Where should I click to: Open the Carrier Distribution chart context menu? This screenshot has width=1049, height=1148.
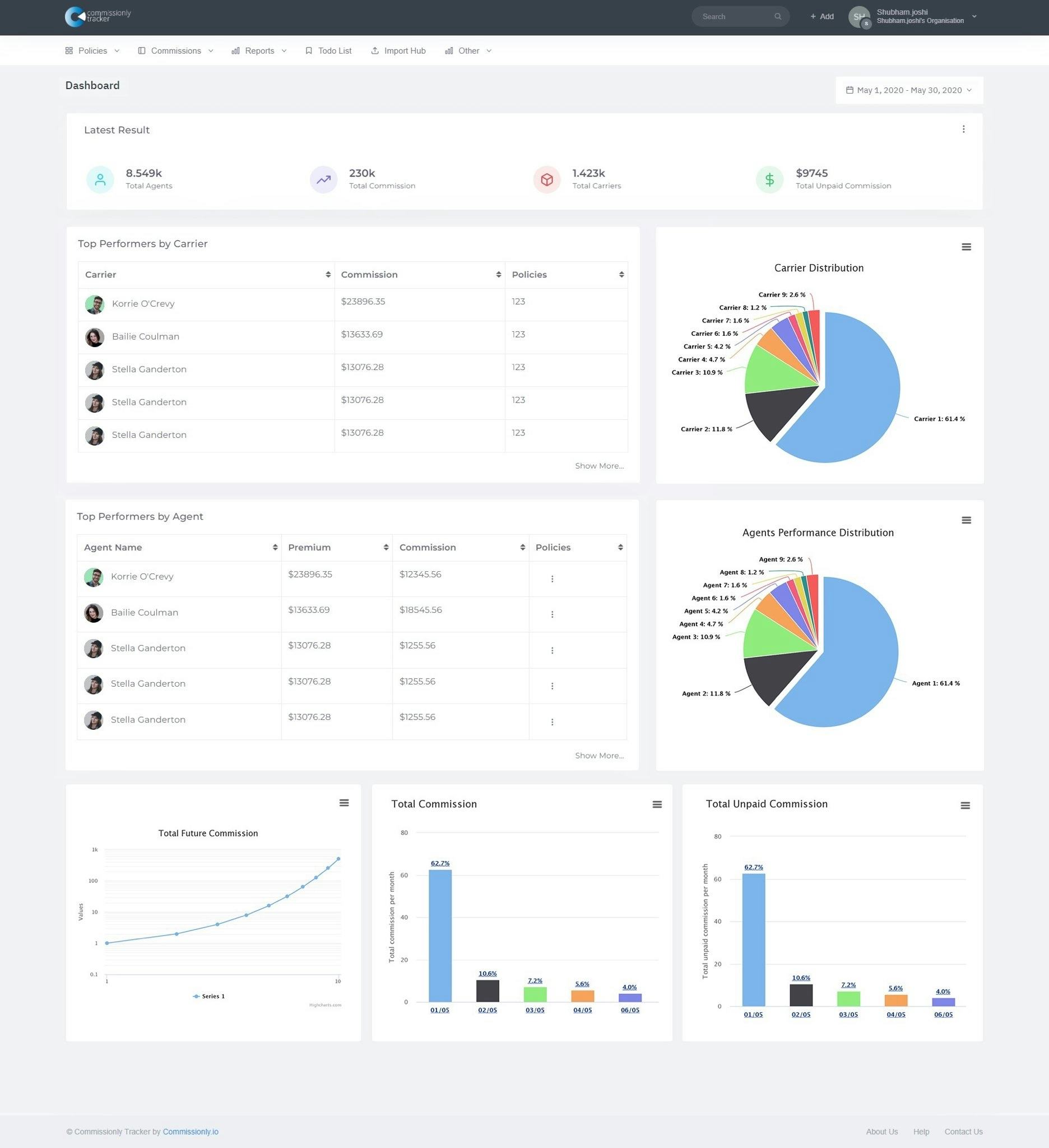pos(967,247)
